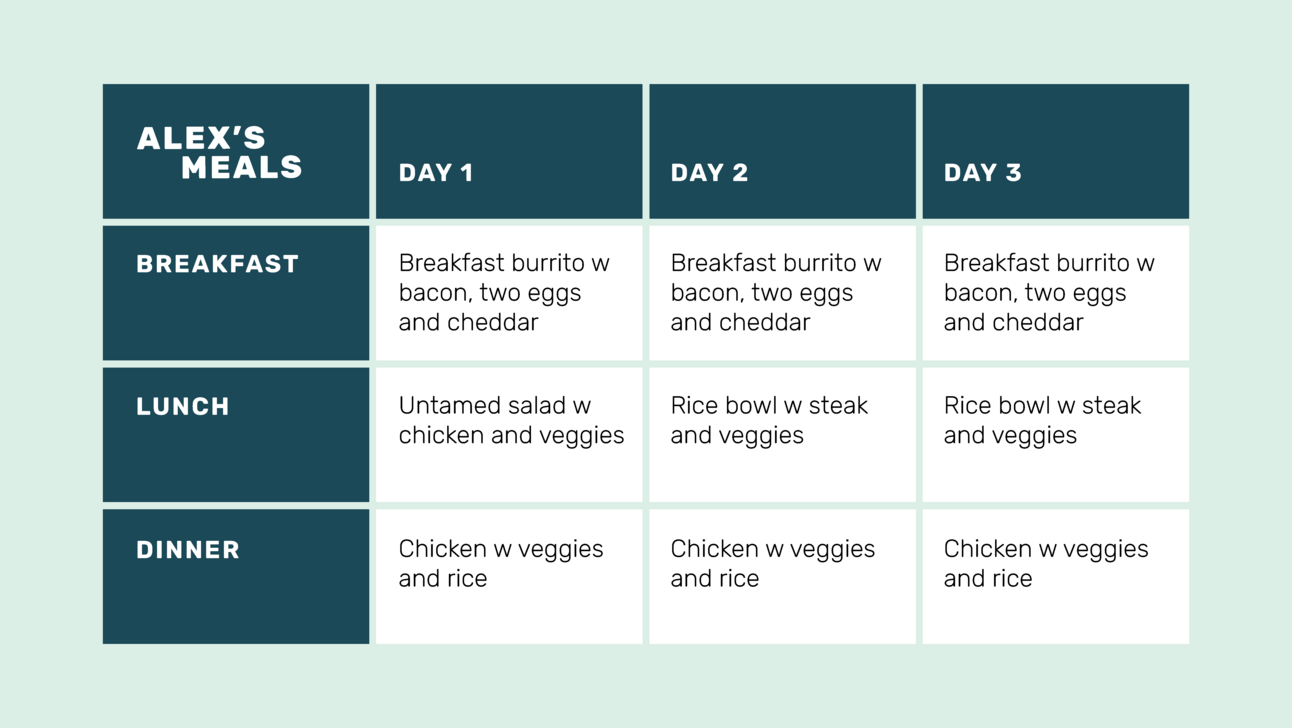Image resolution: width=1292 pixels, height=728 pixels.
Task: Select Day 1 chicken with veggies dinner cell
Action: point(509,577)
